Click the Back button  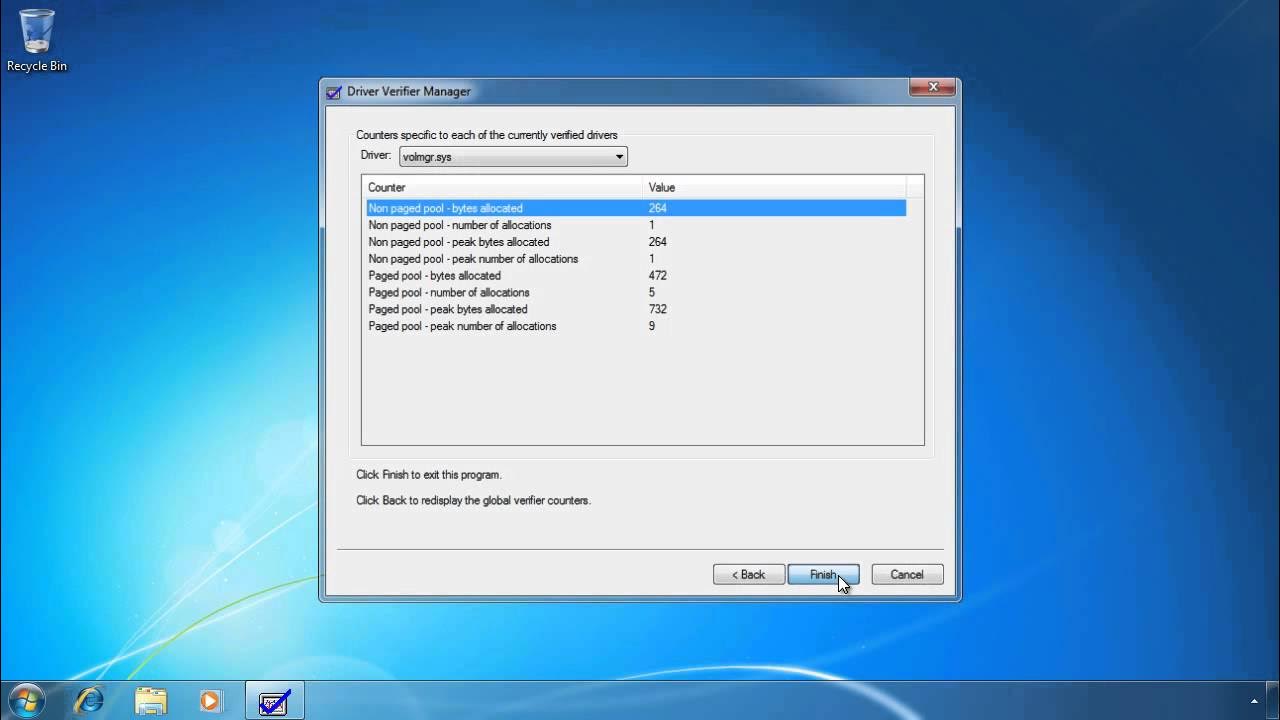(x=749, y=575)
